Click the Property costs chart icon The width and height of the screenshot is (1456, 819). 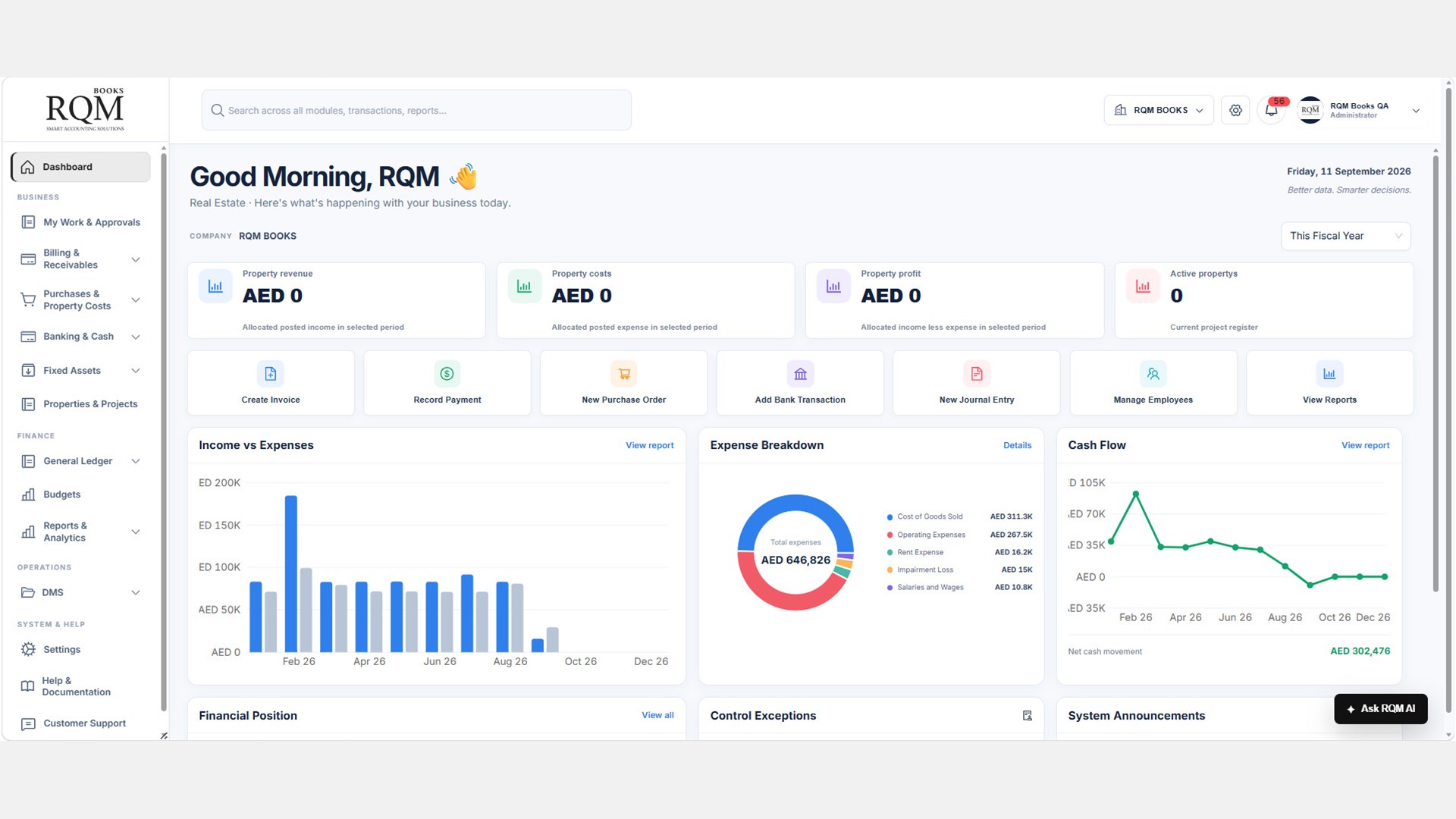click(524, 287)
